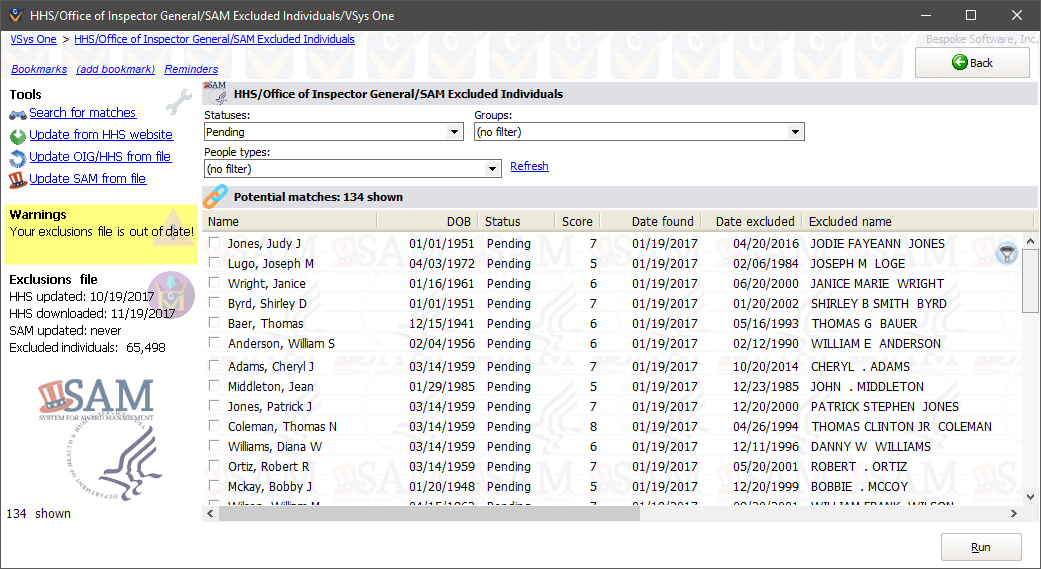Click the Refresh link
Screen dimensions: 1041x569
point(529,167)
